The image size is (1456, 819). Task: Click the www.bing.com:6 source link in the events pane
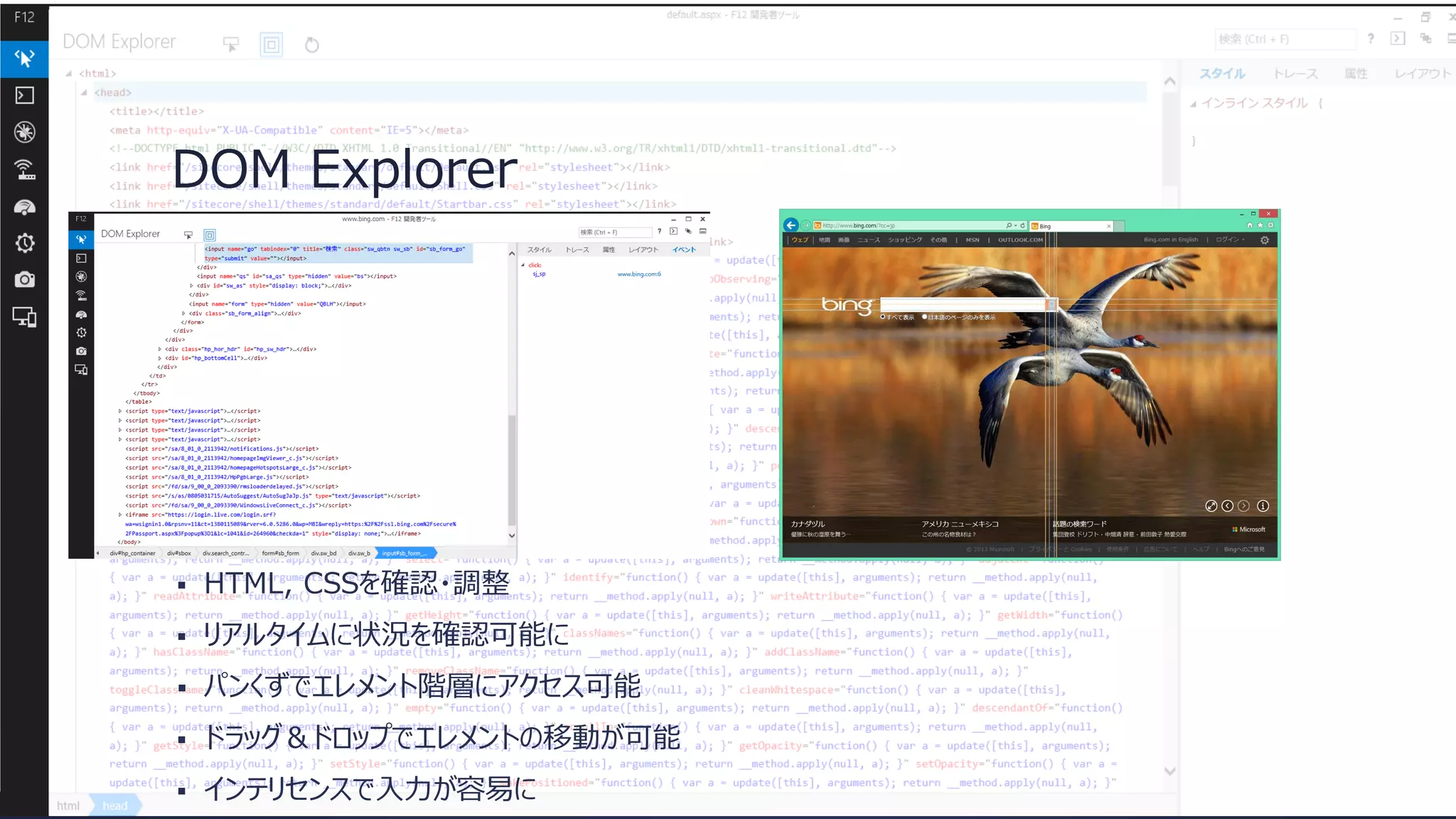pos(639,274)
